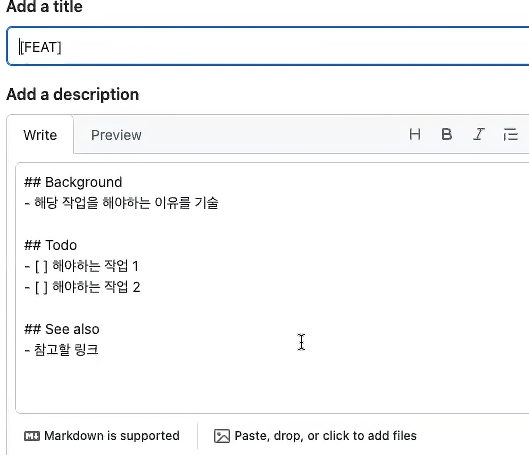Click the 참고할 링크 line in description
The width and height of the screenshot is (529, 455).
(61, 350)
